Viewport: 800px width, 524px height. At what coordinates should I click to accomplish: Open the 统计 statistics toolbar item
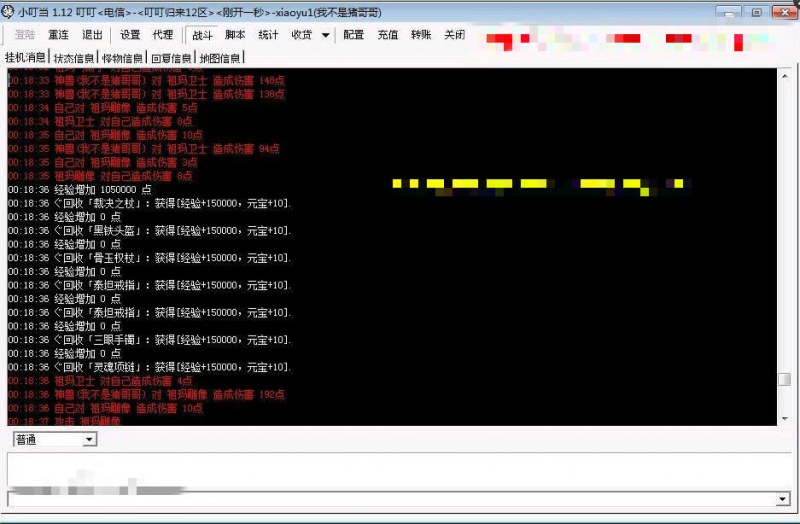click(x=268, y=35)
